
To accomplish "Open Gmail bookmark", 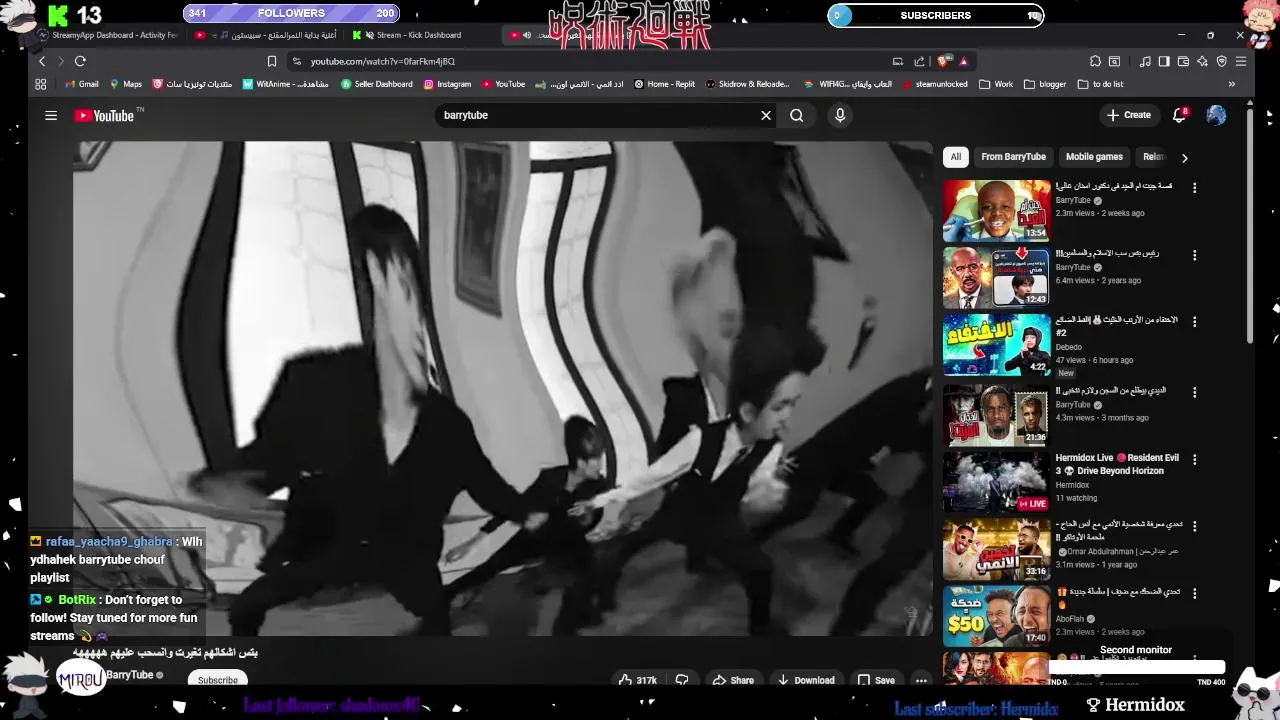I will tap(82, 84).
